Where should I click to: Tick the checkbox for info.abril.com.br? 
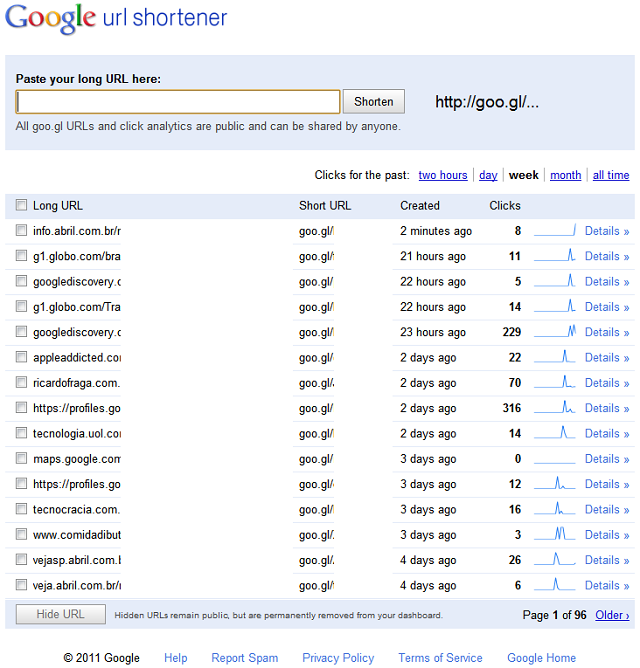[x=22, y=231]
